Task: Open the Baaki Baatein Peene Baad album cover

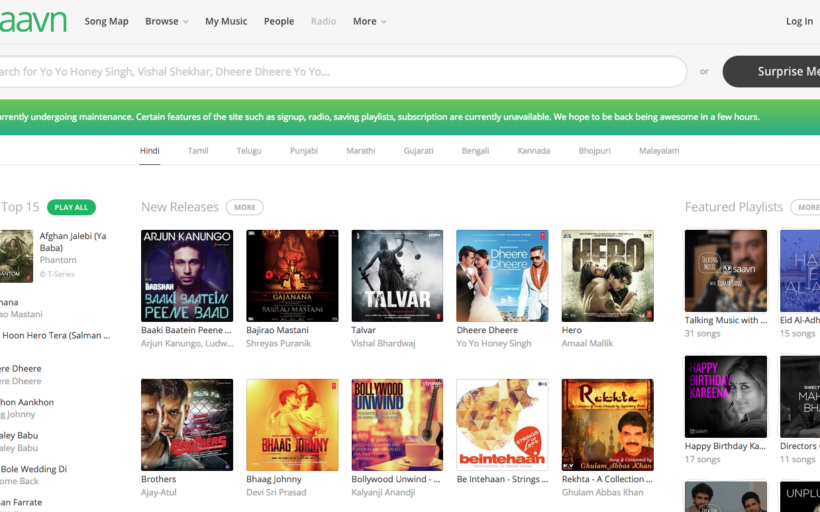Action: (x=187, y=276)
